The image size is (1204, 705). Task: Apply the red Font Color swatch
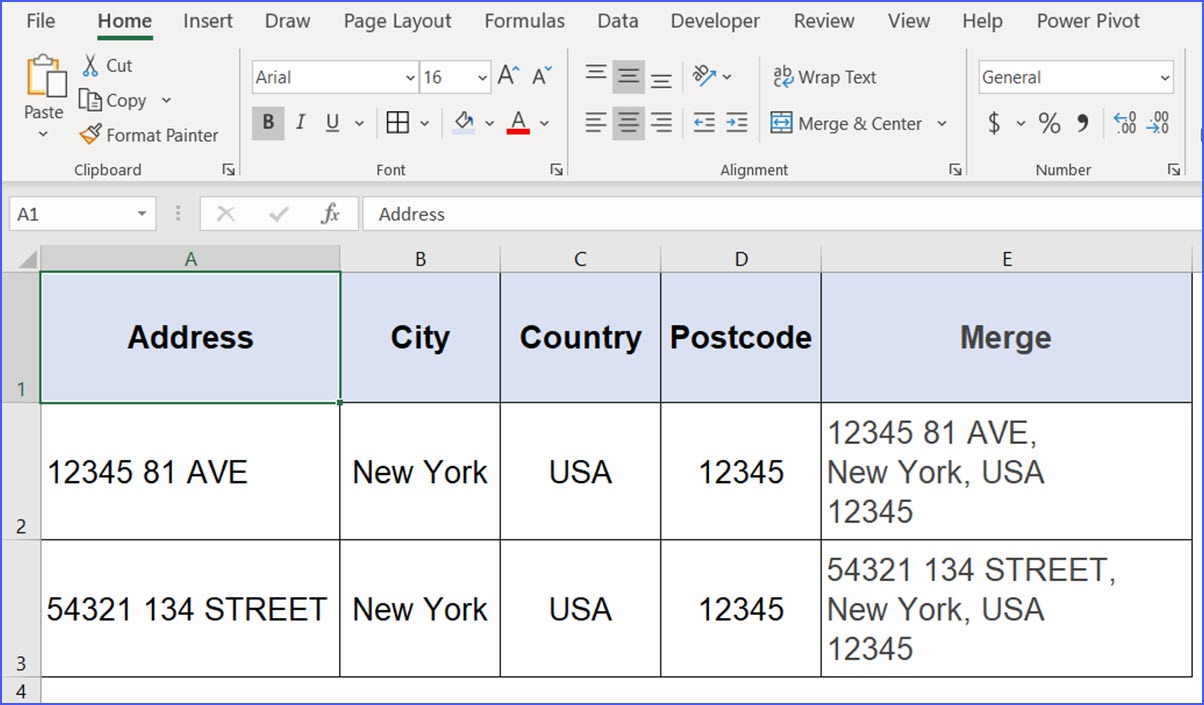pyautogui.click(x=518, y=123)
